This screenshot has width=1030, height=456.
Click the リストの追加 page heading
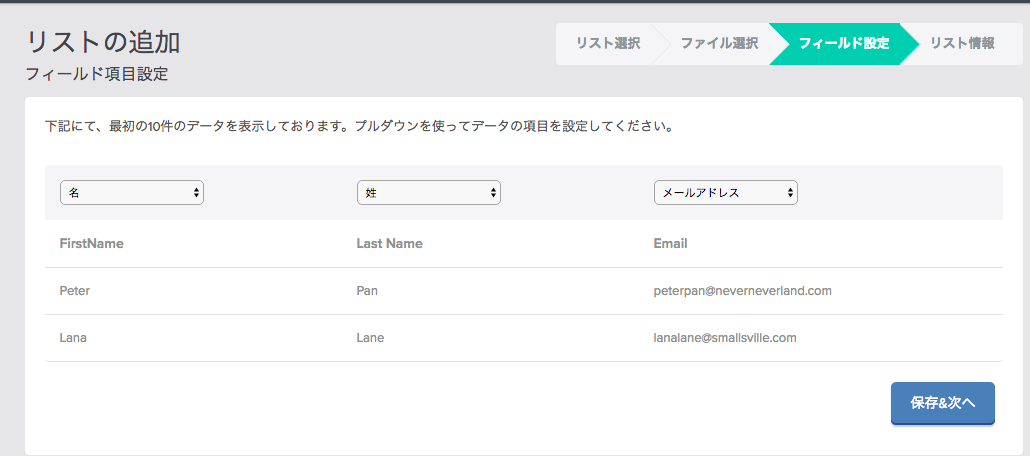click(x=103, y=43)
